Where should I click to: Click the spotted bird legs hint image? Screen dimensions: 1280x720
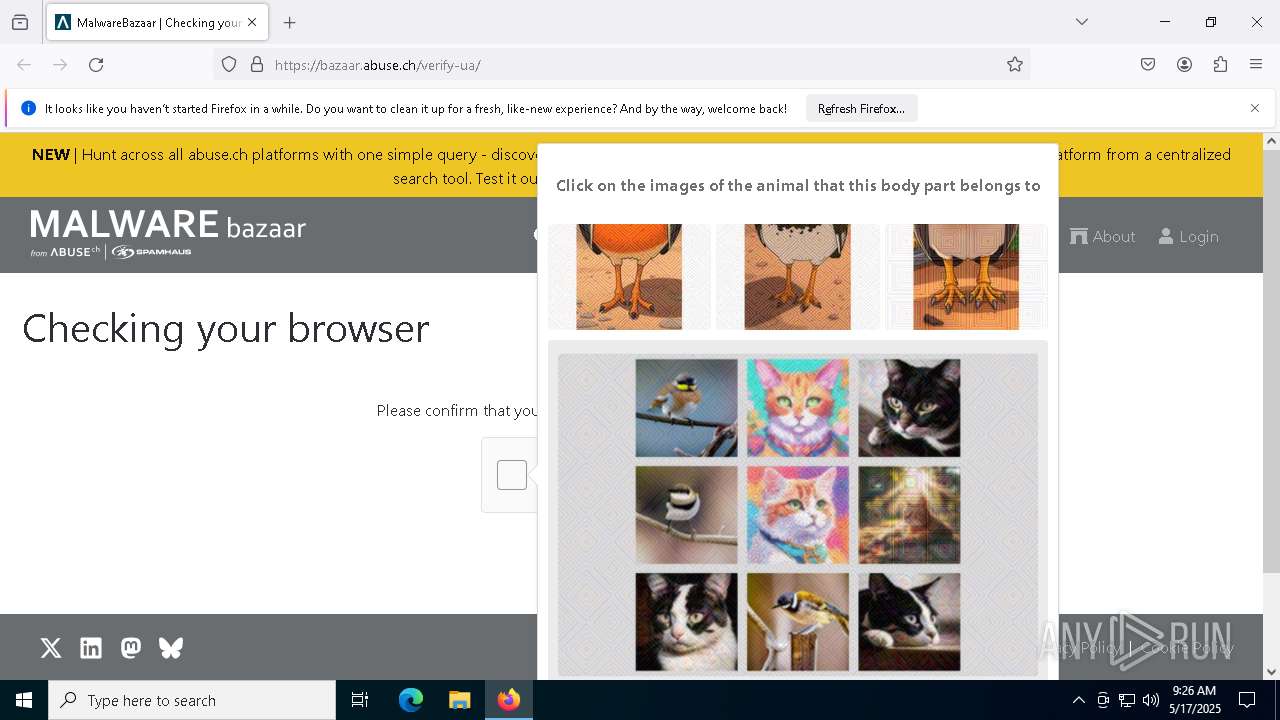tap(798, 277)
